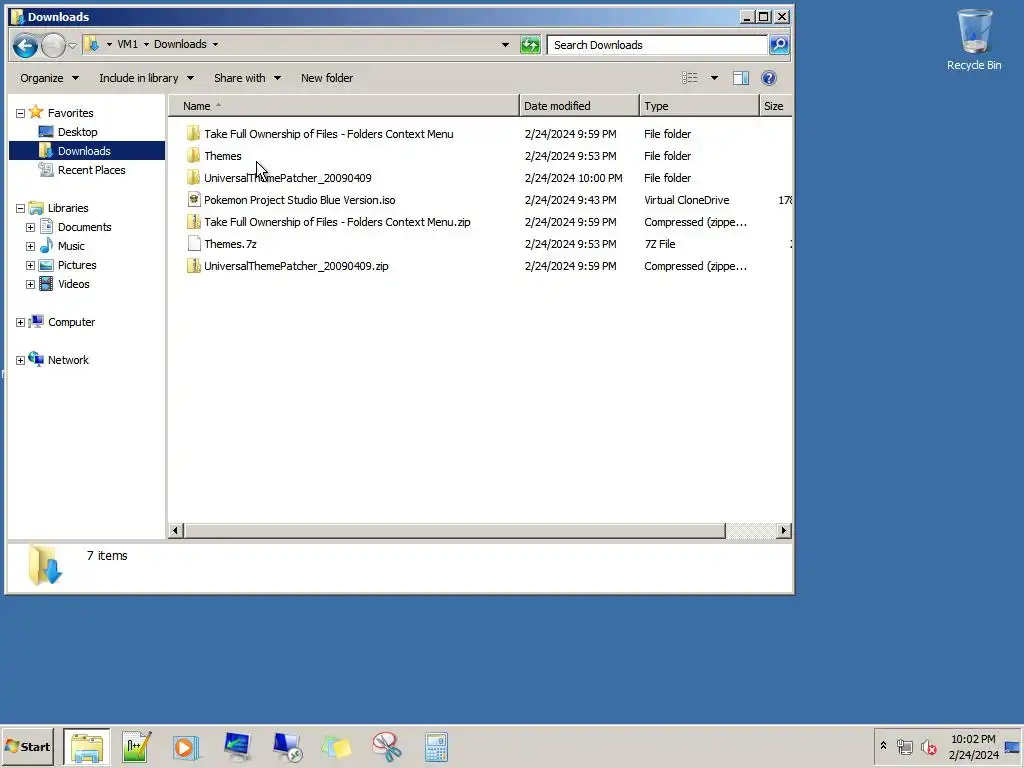Click the Change your view icon
This screenshot has width=1024, height=768.
(x=690, y=78)
